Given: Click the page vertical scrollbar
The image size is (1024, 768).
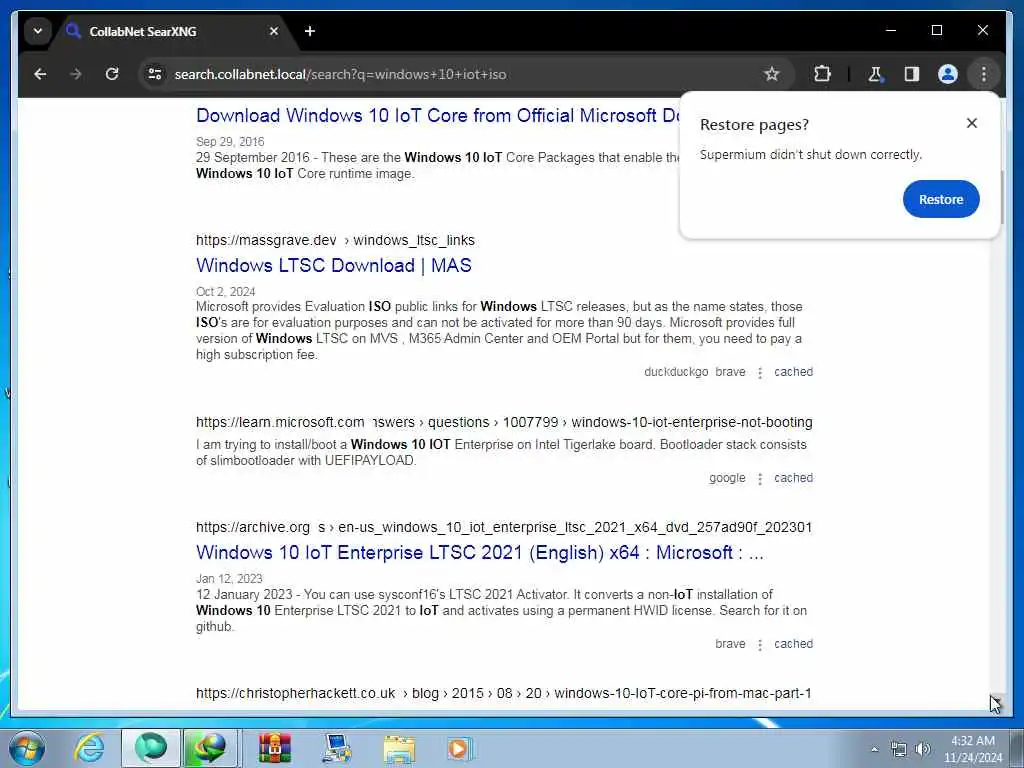Looking at the screenshot, I should pyautogui.click(x=1001, y=197).
